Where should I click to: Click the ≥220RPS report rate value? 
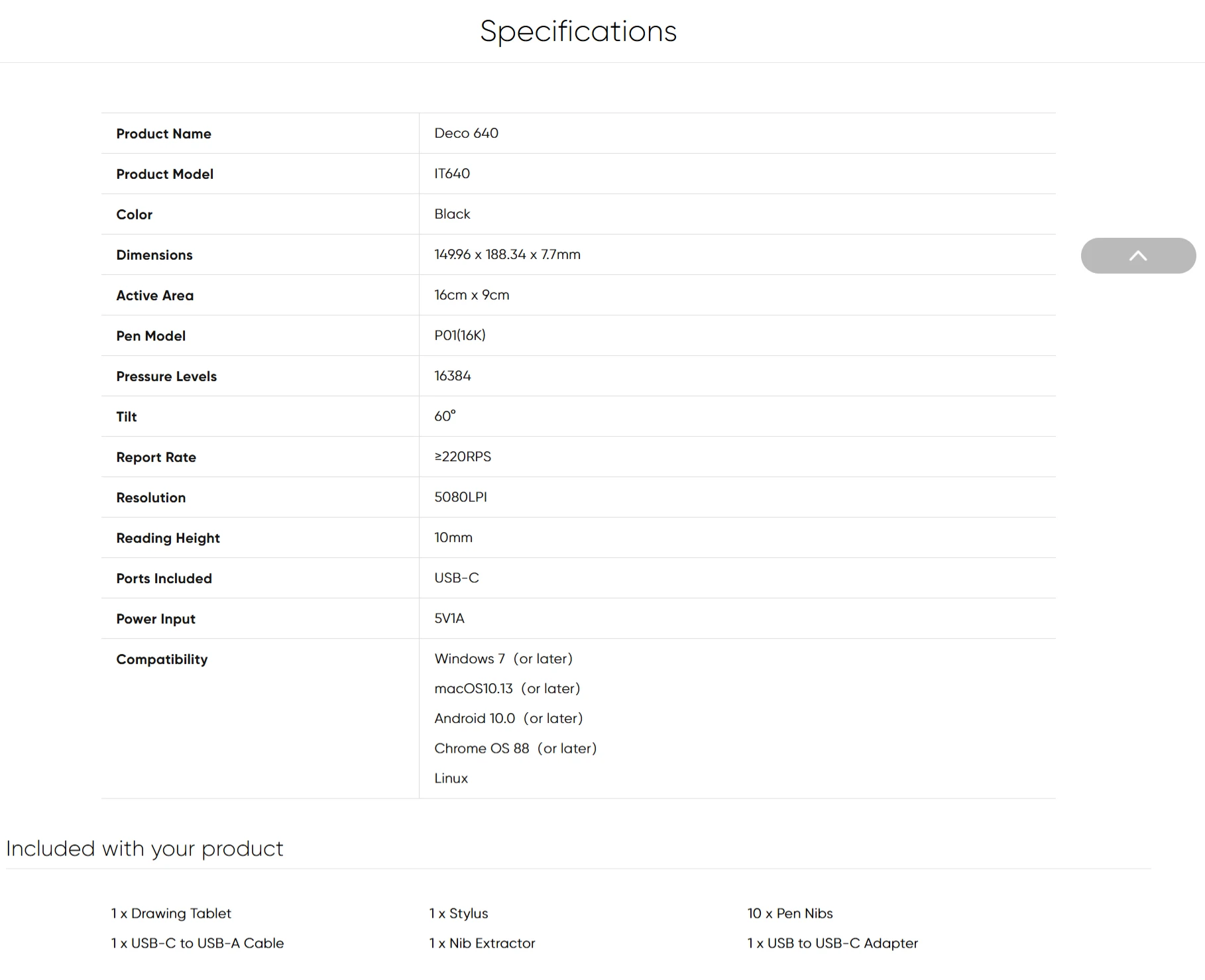tap(463, 457)
